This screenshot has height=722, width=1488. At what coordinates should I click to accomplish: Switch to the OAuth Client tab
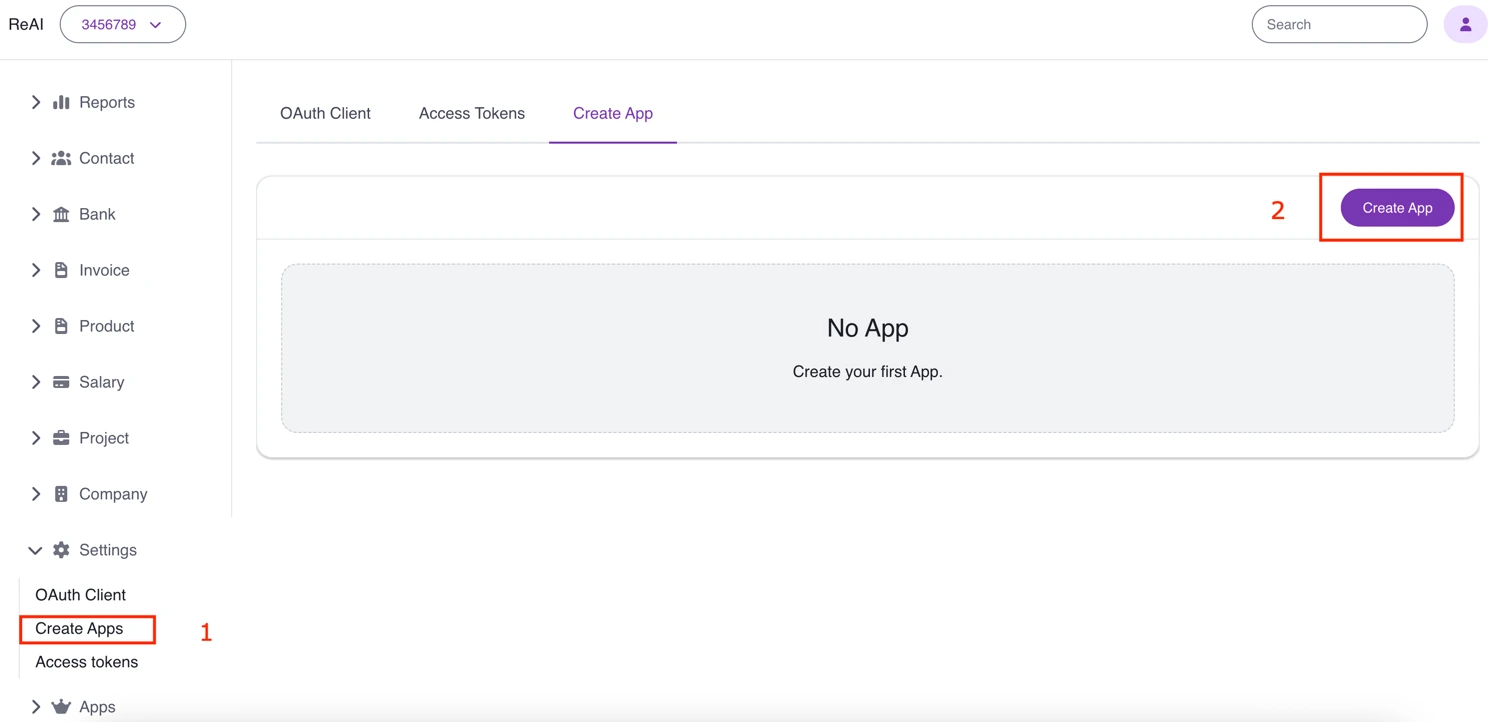[x=325, y=113]
